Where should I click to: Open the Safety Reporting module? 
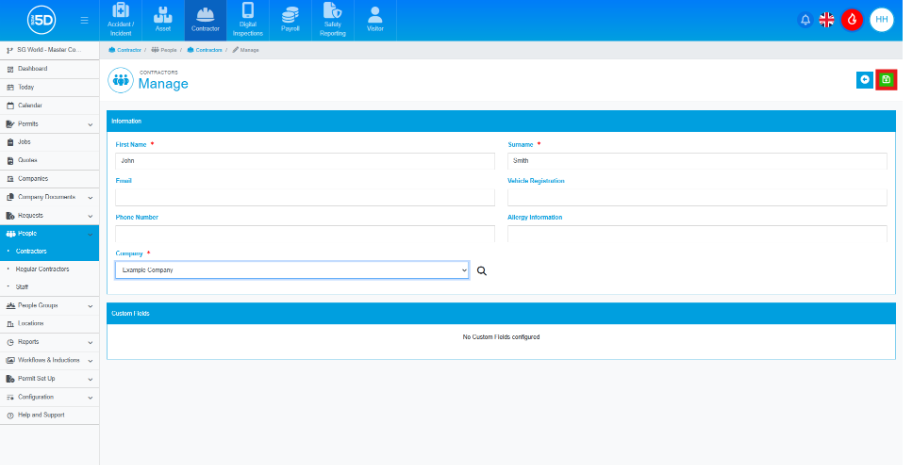click(333, 20)
